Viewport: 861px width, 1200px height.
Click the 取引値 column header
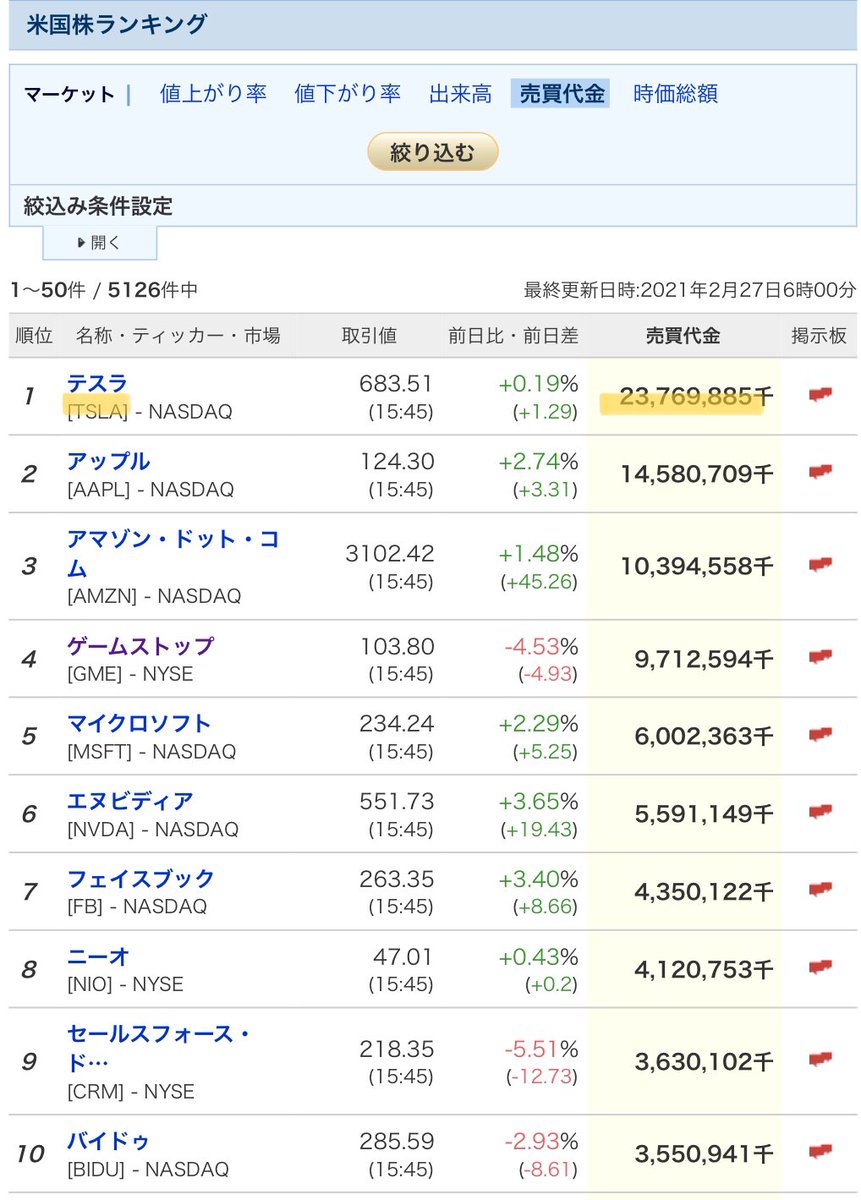click(369, 336)
